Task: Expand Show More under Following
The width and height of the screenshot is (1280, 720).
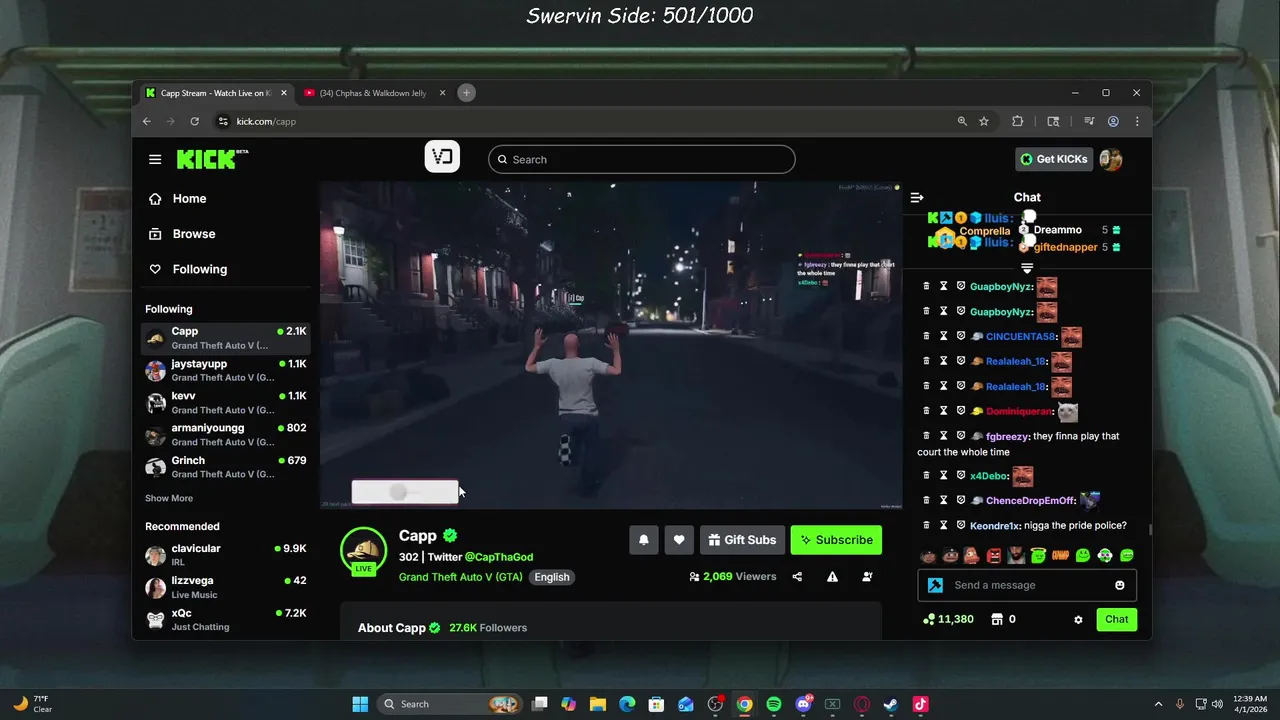Action: [169, 498]
